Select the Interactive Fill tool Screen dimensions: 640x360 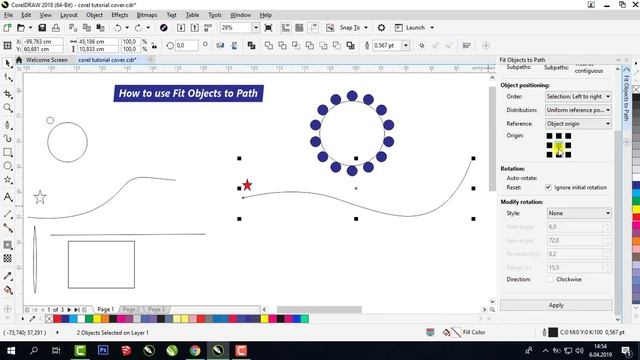7,290
